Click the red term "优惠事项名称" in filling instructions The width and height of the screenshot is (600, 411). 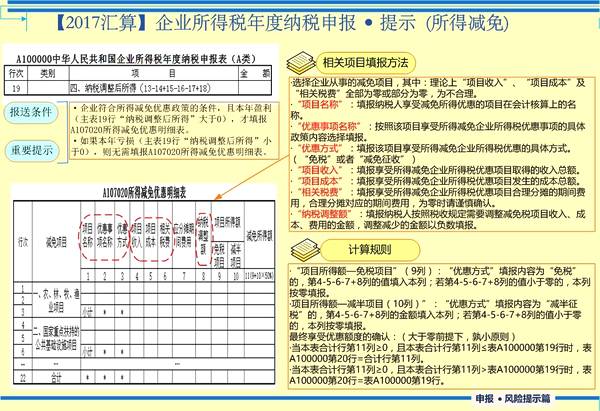[329, 126]
